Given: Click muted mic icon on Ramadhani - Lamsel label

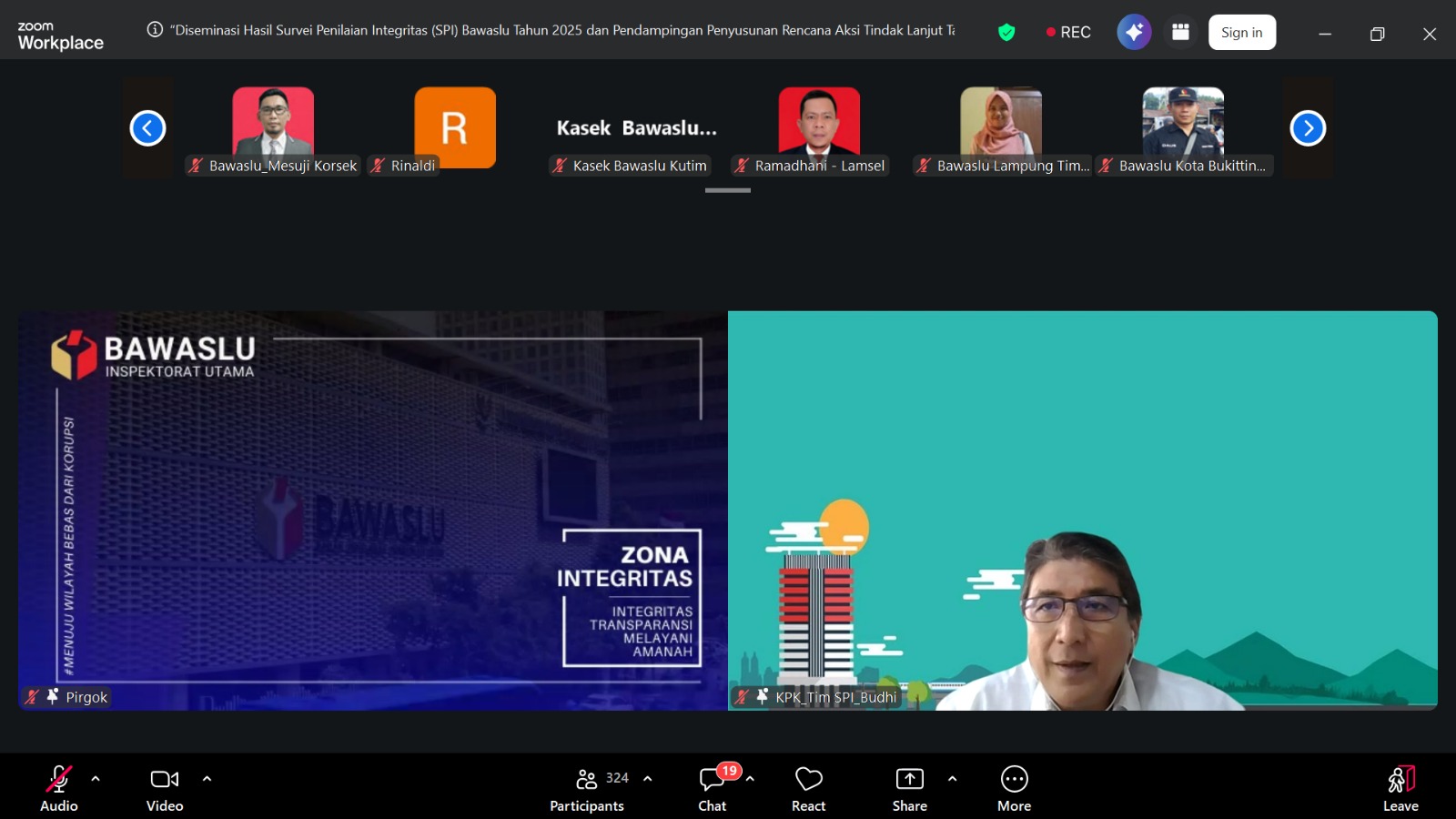Looking at the screenshot, I should 742,166.
